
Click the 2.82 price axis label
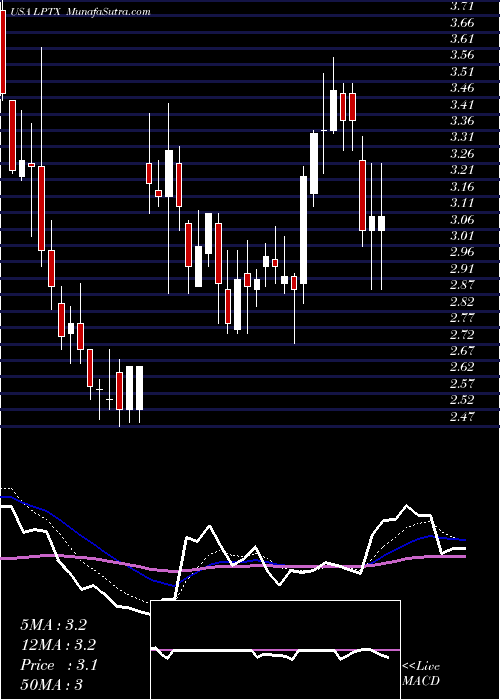pyautogui.click(x=462, y=302)
